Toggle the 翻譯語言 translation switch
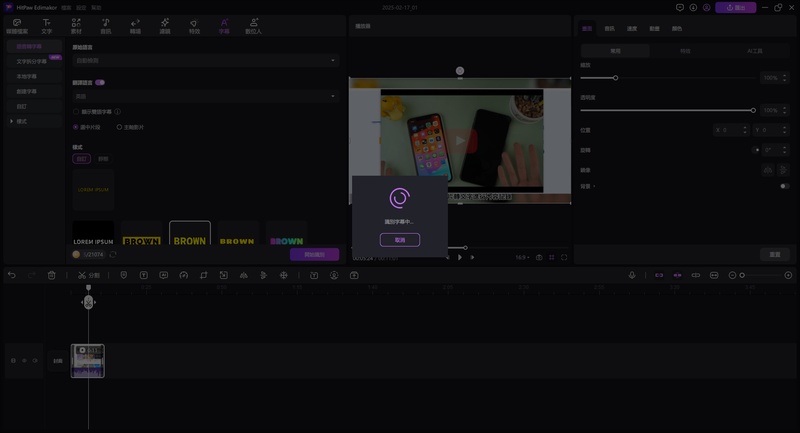The width and height of the screenshot is (800, 433). click(101, 82)
